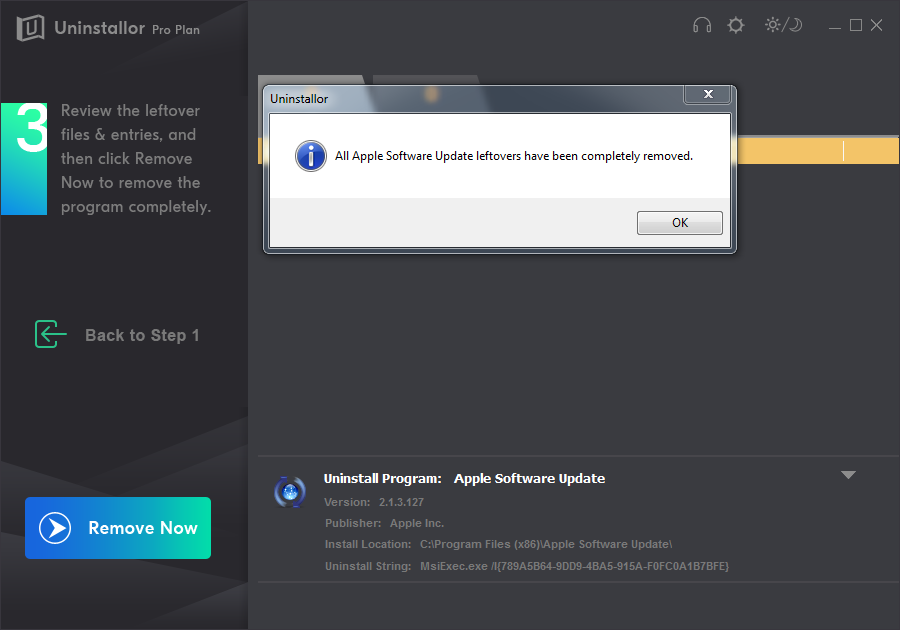Click the Remove Now button

(118, 528)
